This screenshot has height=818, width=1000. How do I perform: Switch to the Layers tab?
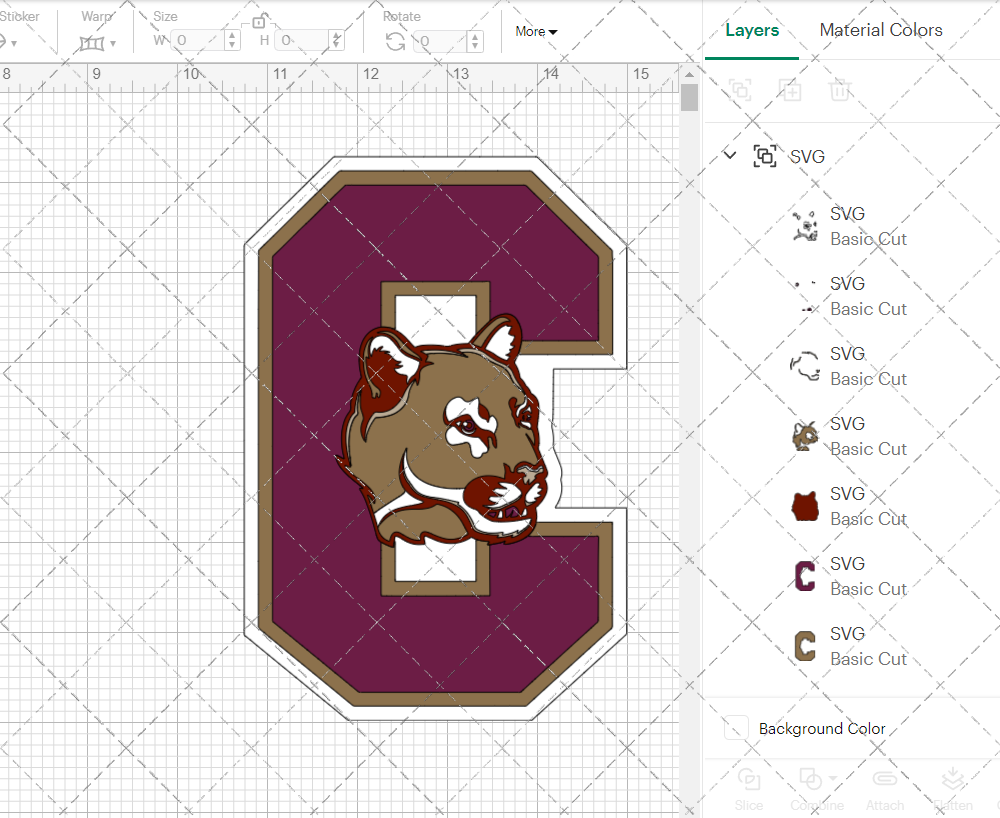coord(752,30)
